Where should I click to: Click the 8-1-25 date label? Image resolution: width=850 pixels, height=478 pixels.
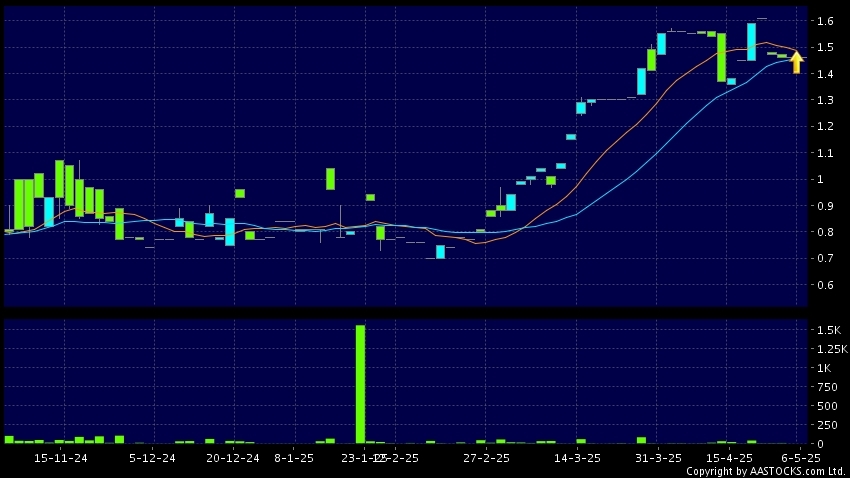294,458
